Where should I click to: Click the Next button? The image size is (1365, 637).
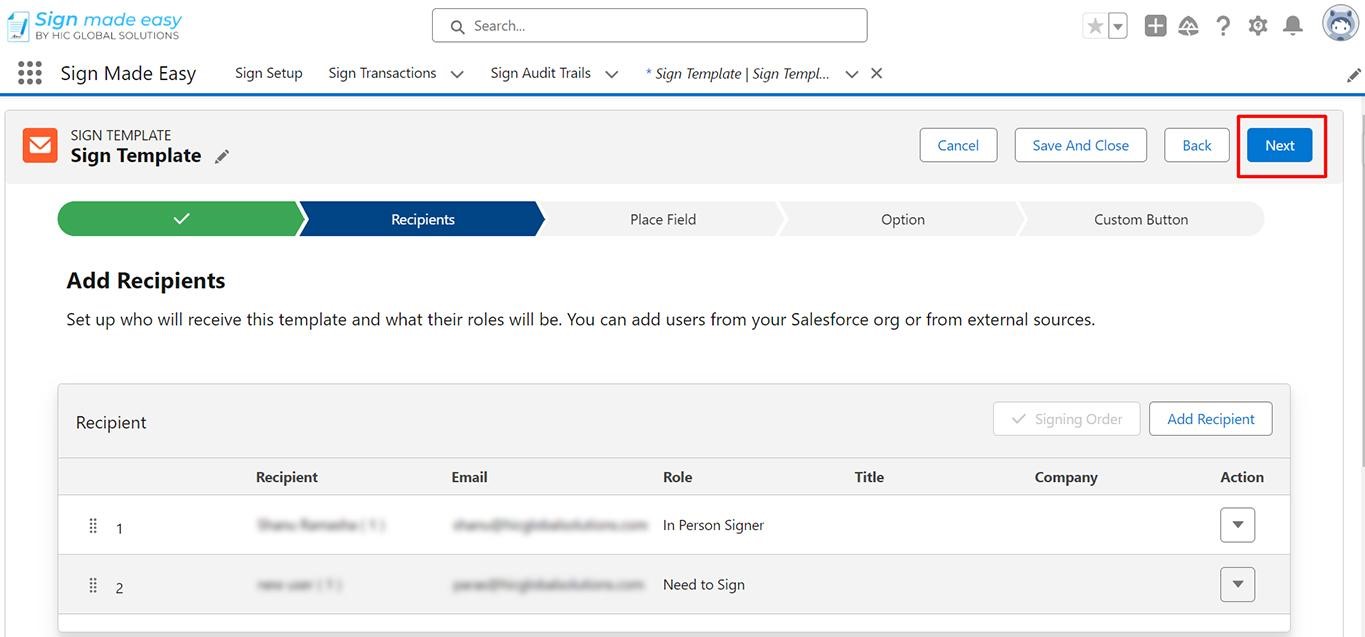(1279, 145)
